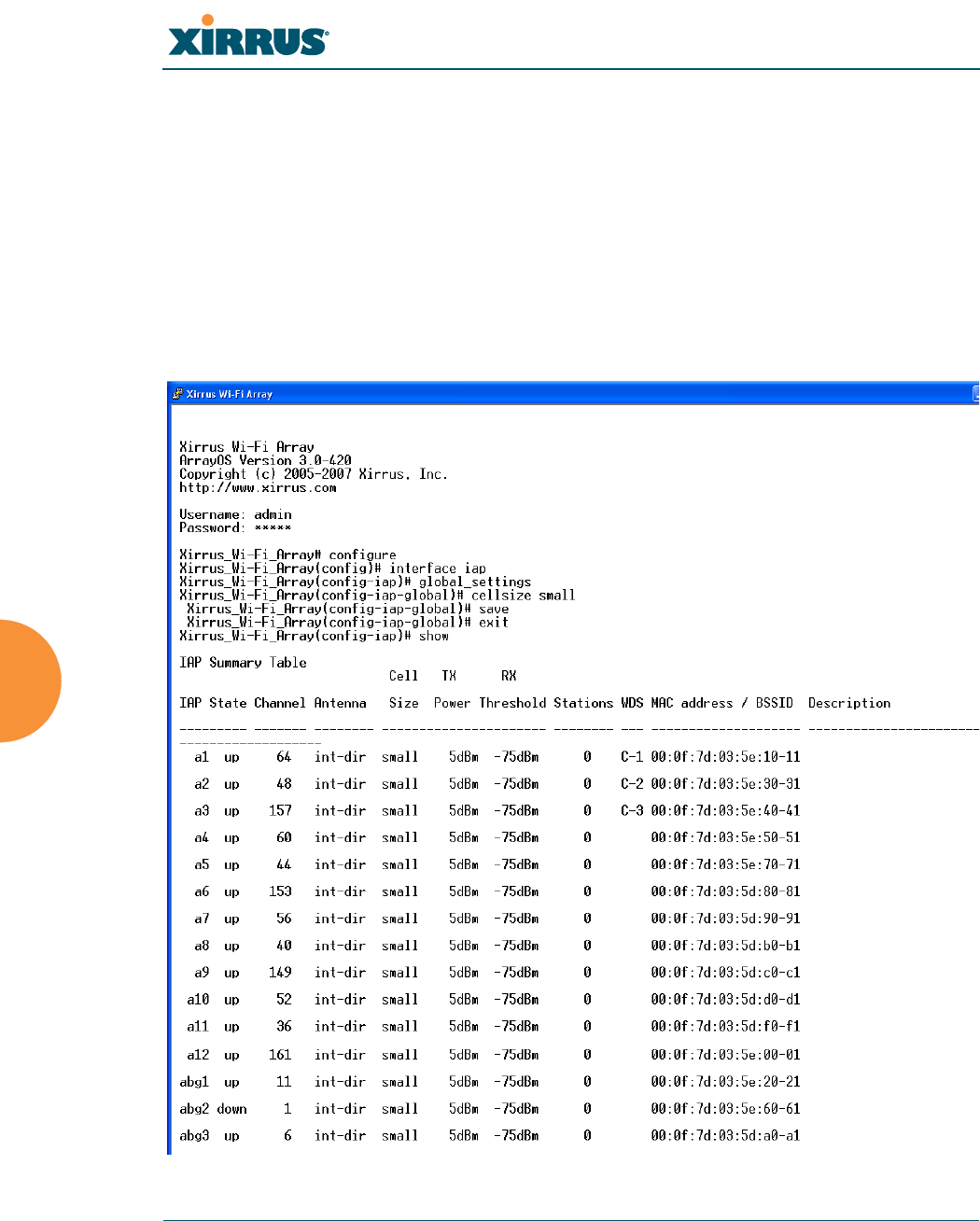
Task: Click WDS value 'C-1' in row a1
Action: click(632, 757)
